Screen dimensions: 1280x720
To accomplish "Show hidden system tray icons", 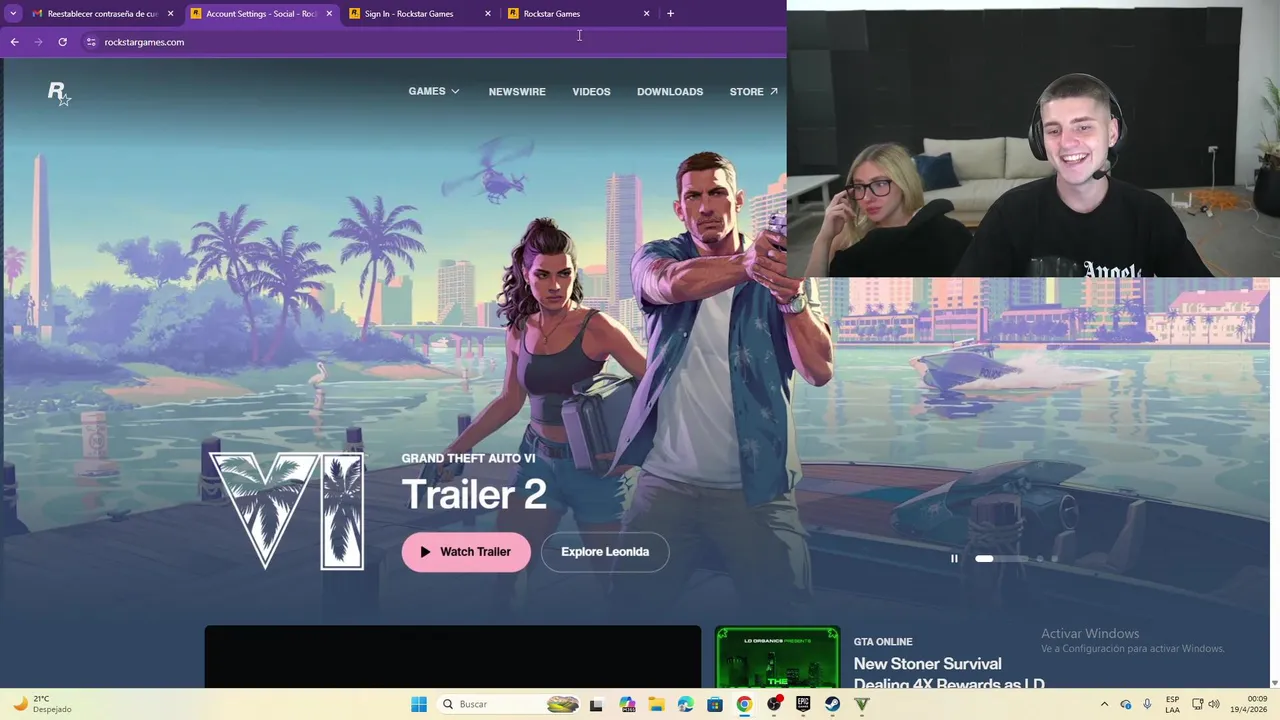I will tap(1104, 704).
